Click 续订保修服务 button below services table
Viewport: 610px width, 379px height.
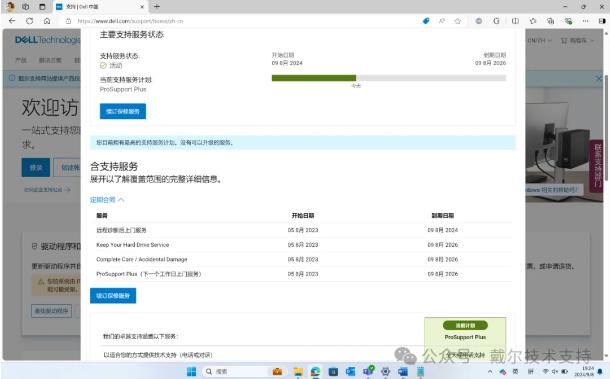(113, 296)
